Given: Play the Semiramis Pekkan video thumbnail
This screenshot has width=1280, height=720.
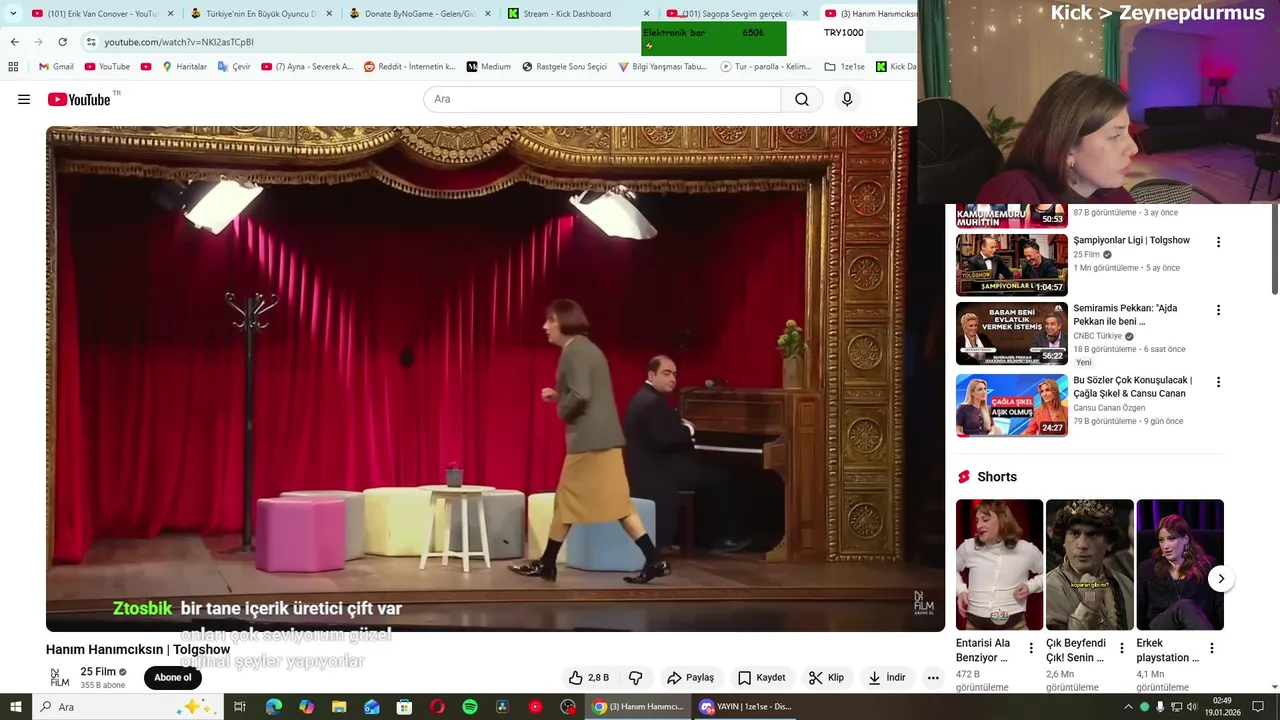Looking at the screenshot, I should tap(1012, 333).
